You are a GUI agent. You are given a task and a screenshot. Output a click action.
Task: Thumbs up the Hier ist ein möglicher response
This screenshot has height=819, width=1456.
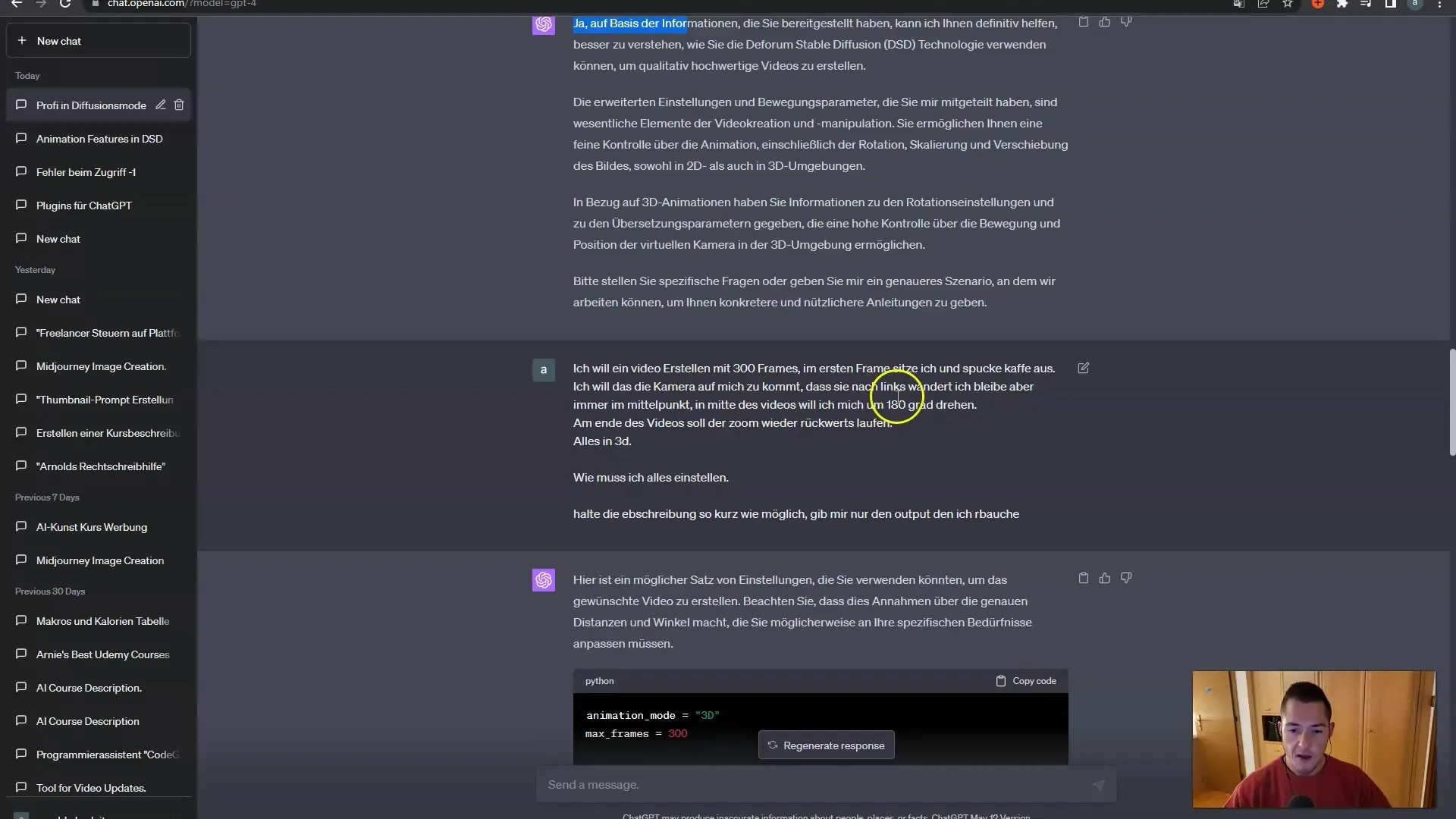pos(1105,578)
